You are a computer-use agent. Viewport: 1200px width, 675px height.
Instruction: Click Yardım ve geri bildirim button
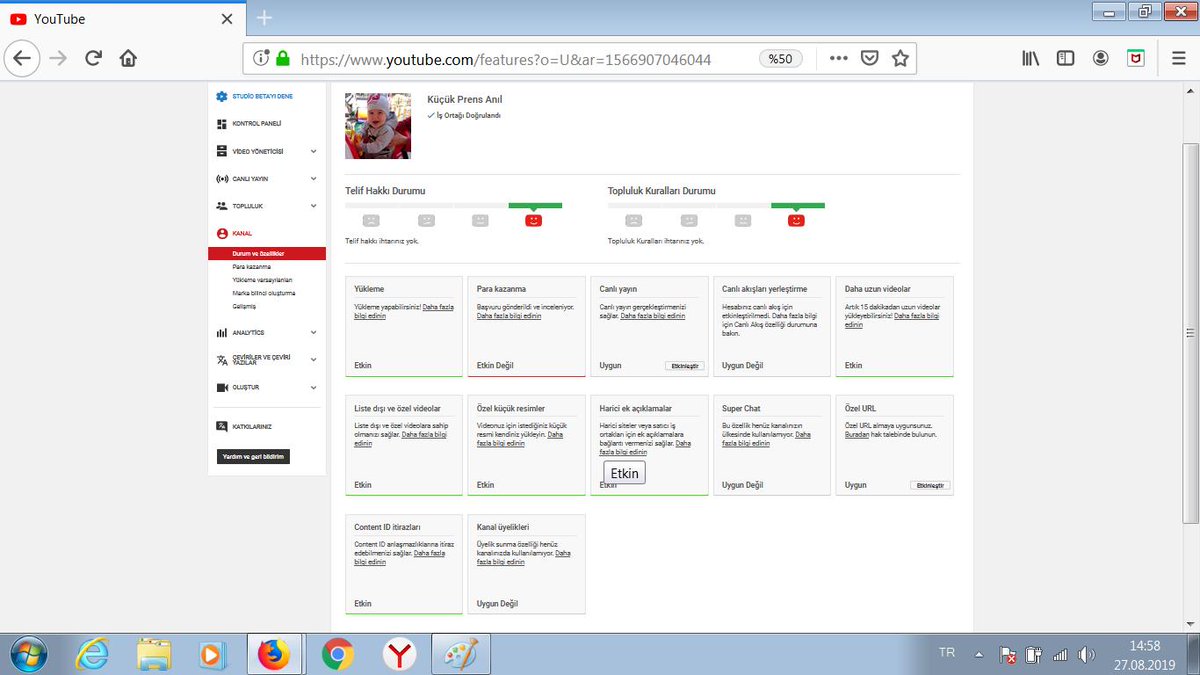pyautogui.click(x=253, y=456)
